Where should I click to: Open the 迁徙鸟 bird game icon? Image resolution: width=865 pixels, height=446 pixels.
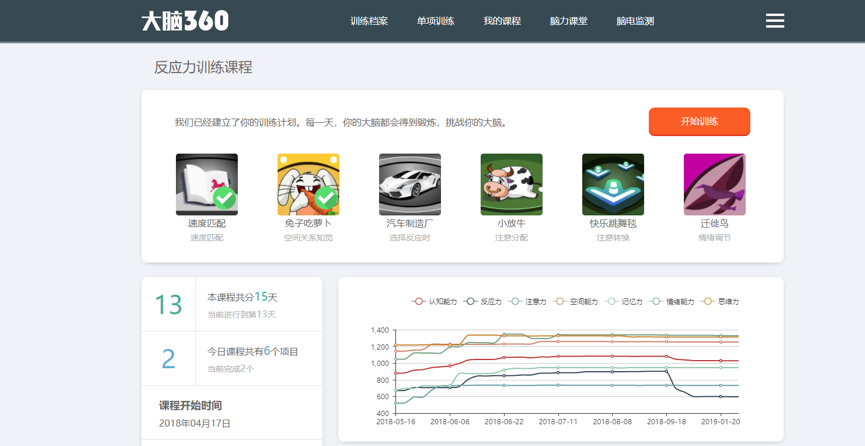pyautogui.click(x=714, y=184)
